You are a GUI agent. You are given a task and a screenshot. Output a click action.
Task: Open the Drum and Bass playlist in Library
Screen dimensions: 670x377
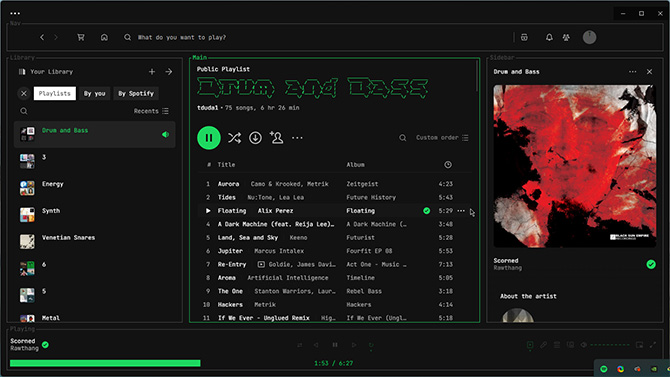coord(94,134)
